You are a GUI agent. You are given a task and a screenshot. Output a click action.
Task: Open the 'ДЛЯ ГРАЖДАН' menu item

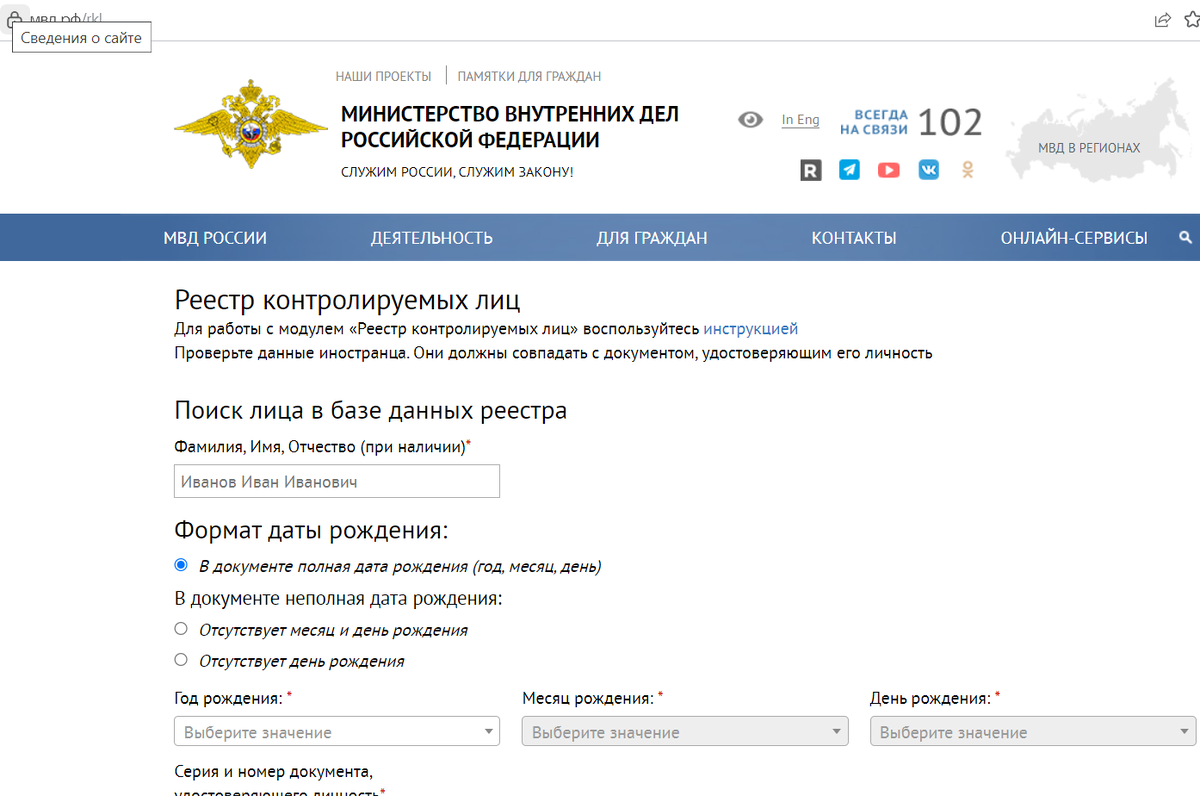coord(652,238)
